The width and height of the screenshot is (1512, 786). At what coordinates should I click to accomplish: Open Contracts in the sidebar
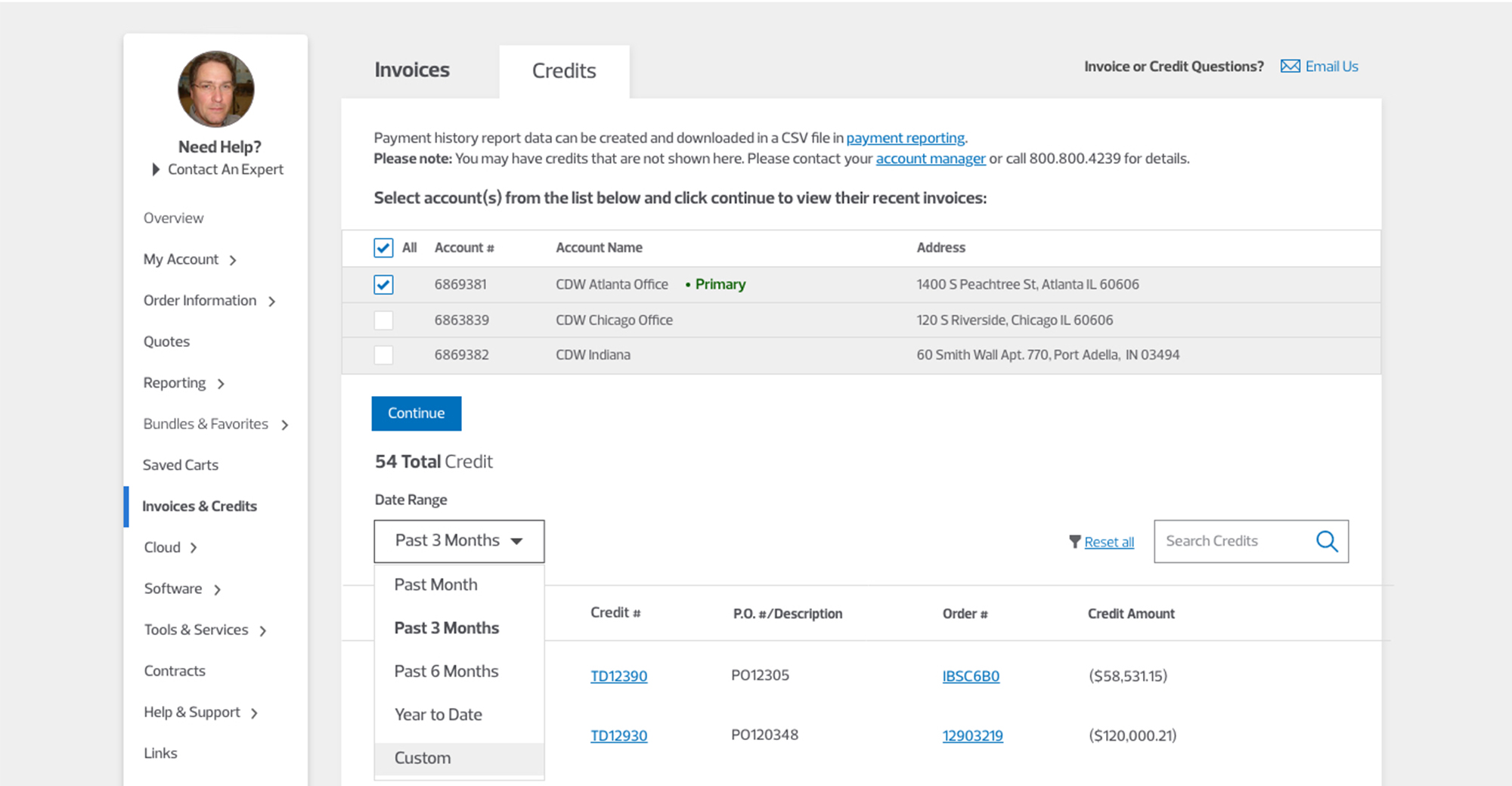click(x=175, y=671)
